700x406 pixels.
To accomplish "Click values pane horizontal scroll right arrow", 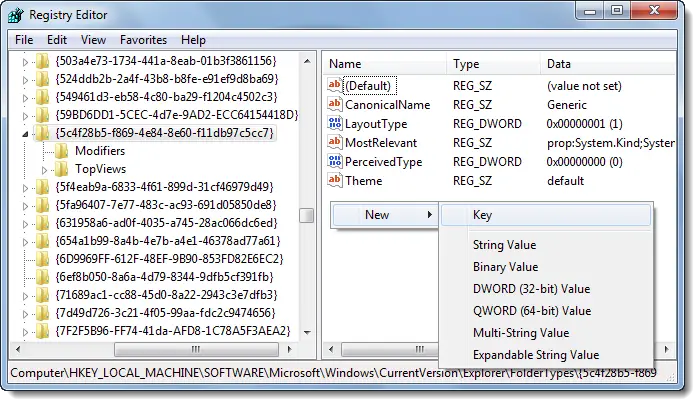I will pyautogui.click(x=667, y=349).
